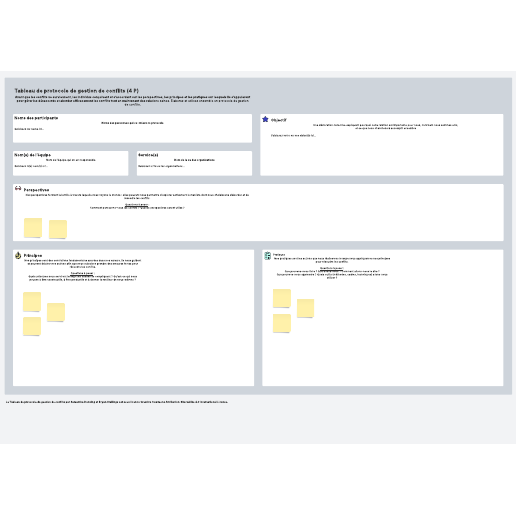The image size is (516, 516).
Task: Click the placeholder text in the Objectif box
Action: [293, 135]
